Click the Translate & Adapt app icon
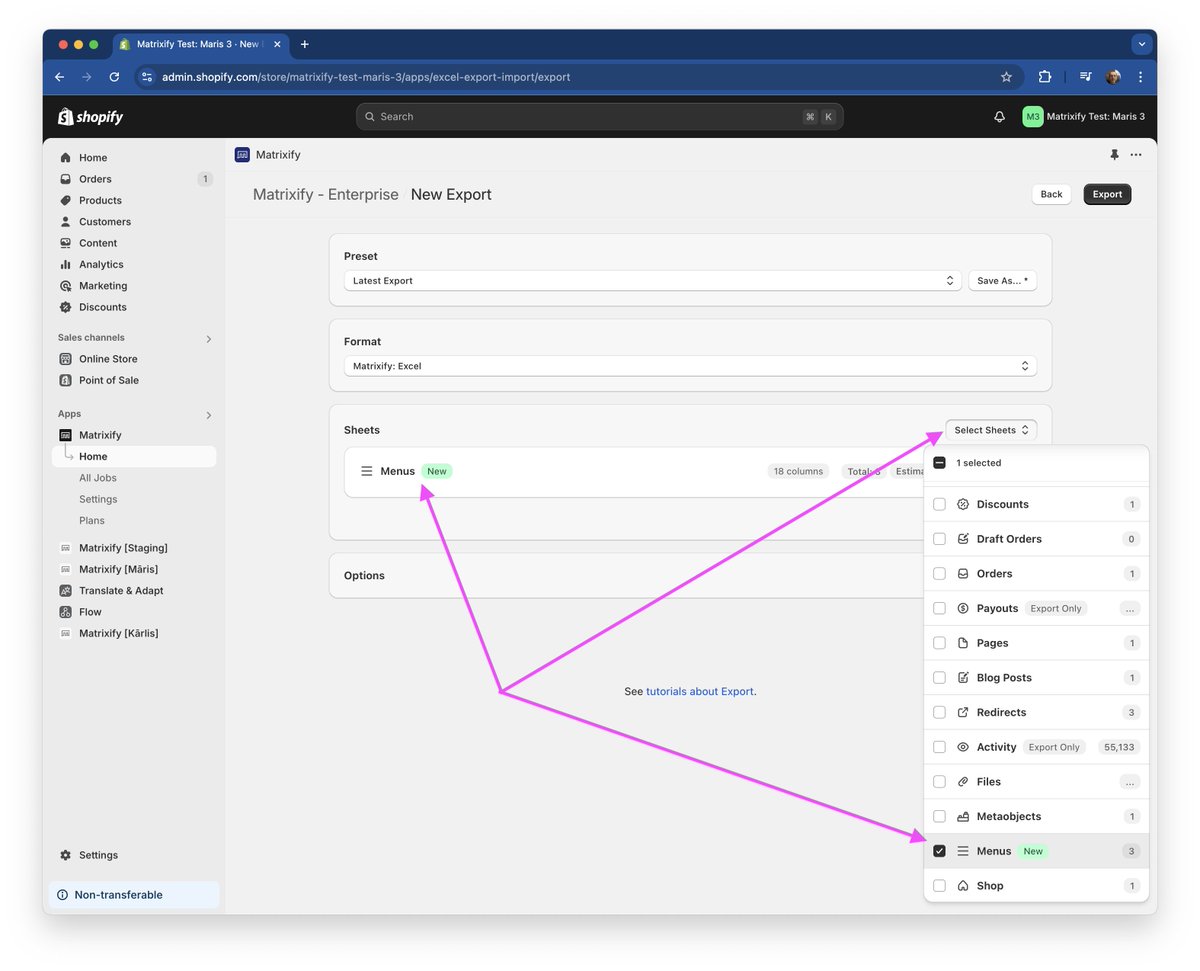This screenshot has height=971, width=1200. (66, 591)
